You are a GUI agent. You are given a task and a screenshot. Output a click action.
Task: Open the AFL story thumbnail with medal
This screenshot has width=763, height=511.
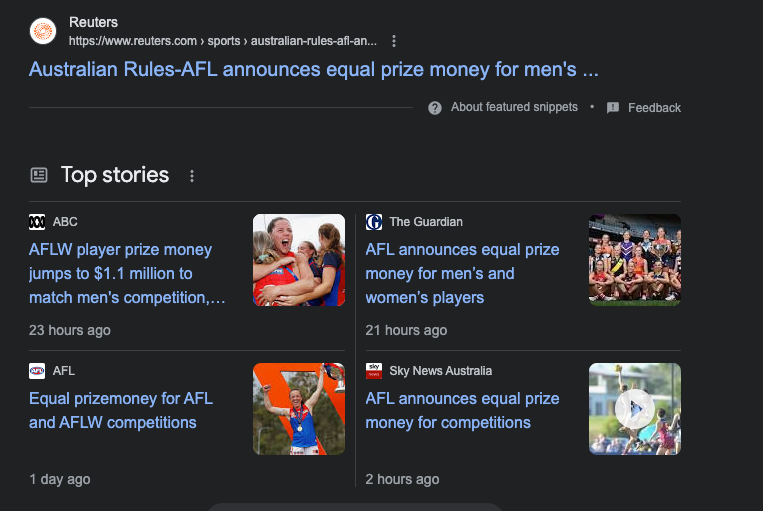tap(299, 409)
